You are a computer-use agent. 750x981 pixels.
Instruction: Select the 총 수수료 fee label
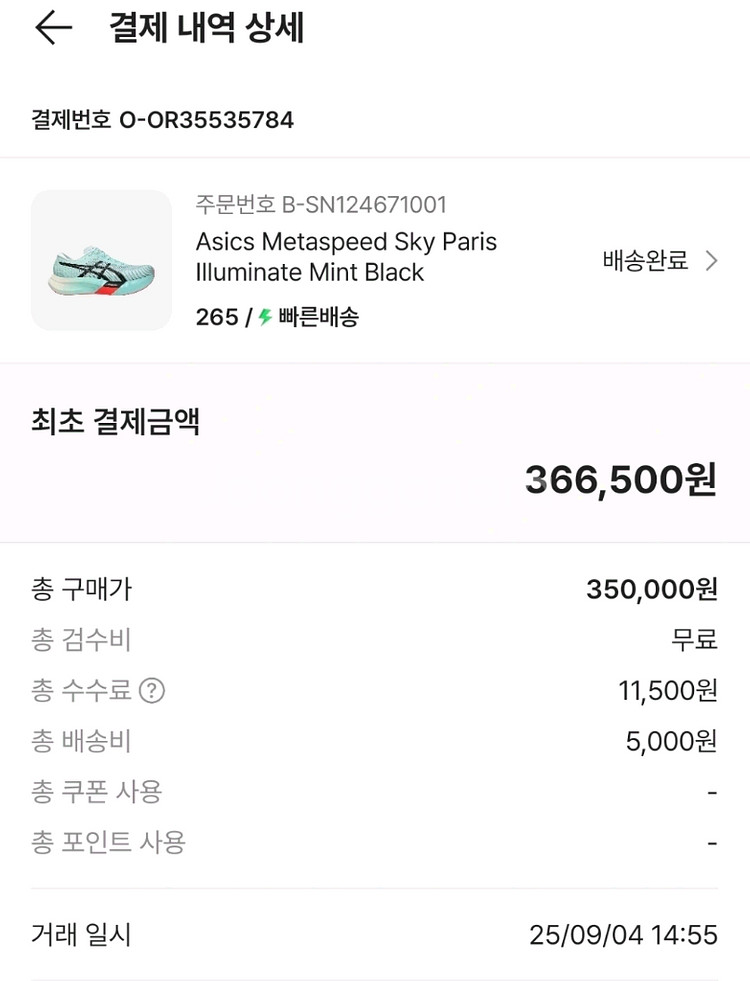coord(81,690)
